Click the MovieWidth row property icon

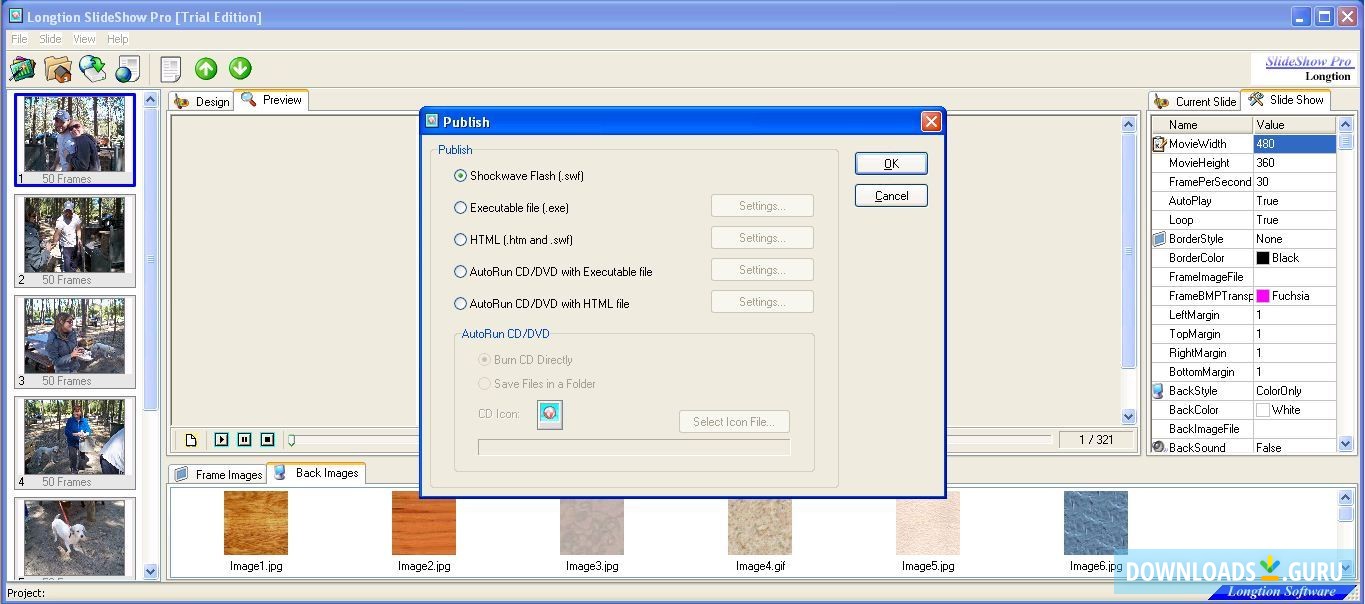[x=1160, y=144]
